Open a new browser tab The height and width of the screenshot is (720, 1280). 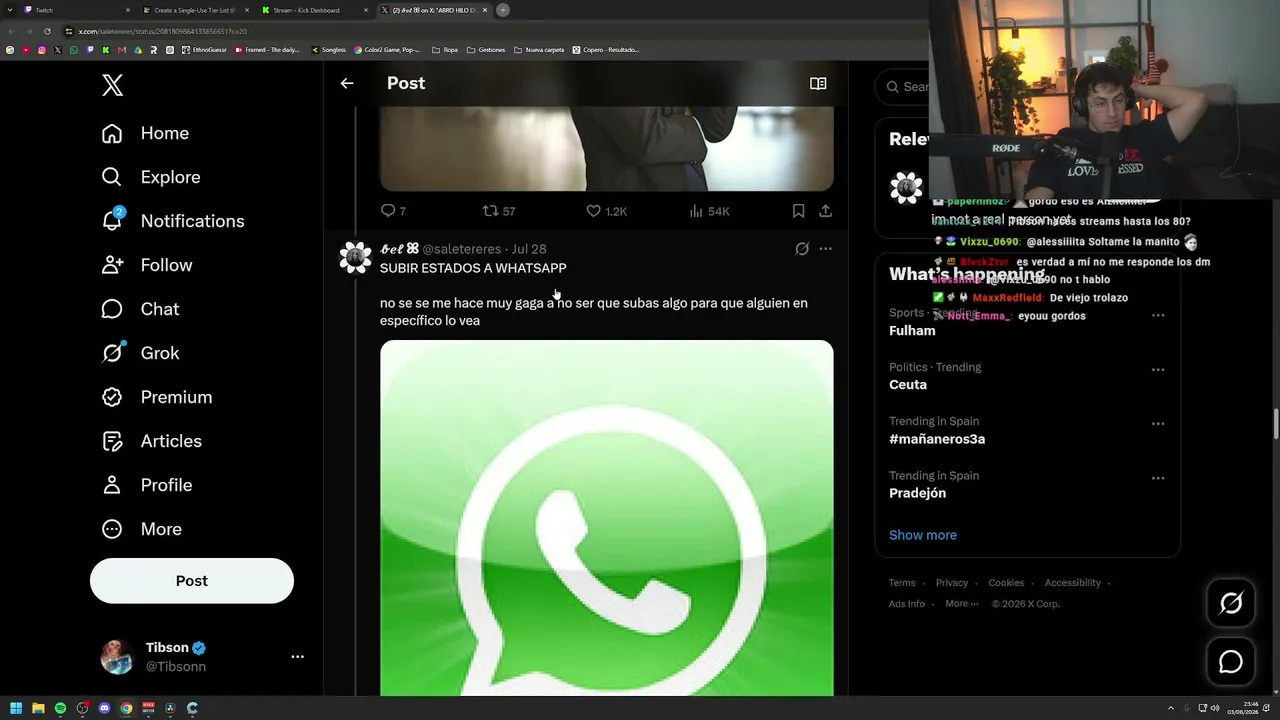pos(503,10)
